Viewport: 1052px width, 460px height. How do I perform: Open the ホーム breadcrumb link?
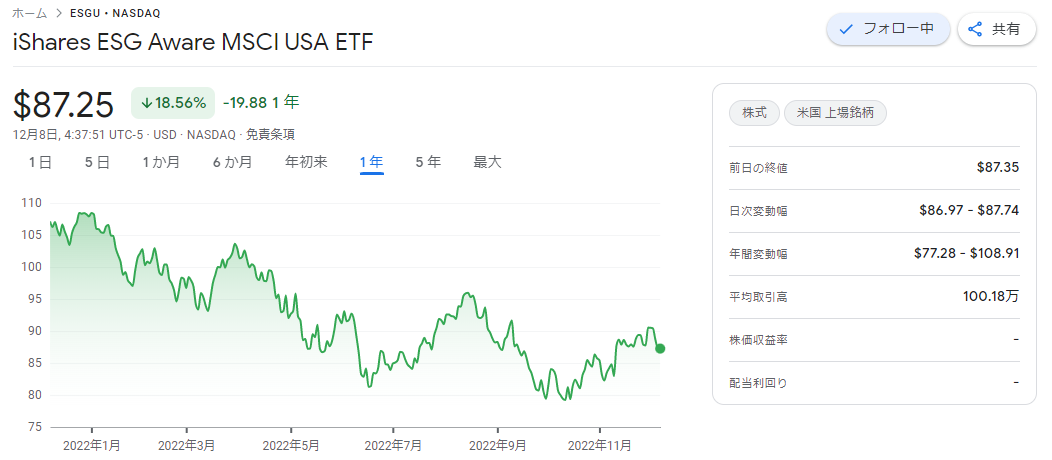tap(30, 13)
